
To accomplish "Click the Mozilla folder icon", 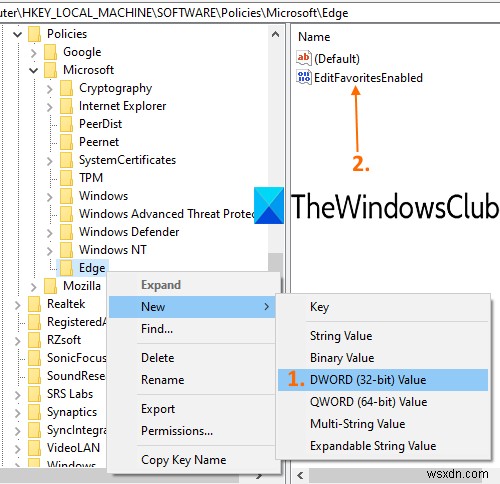I will tap(50, 286).
